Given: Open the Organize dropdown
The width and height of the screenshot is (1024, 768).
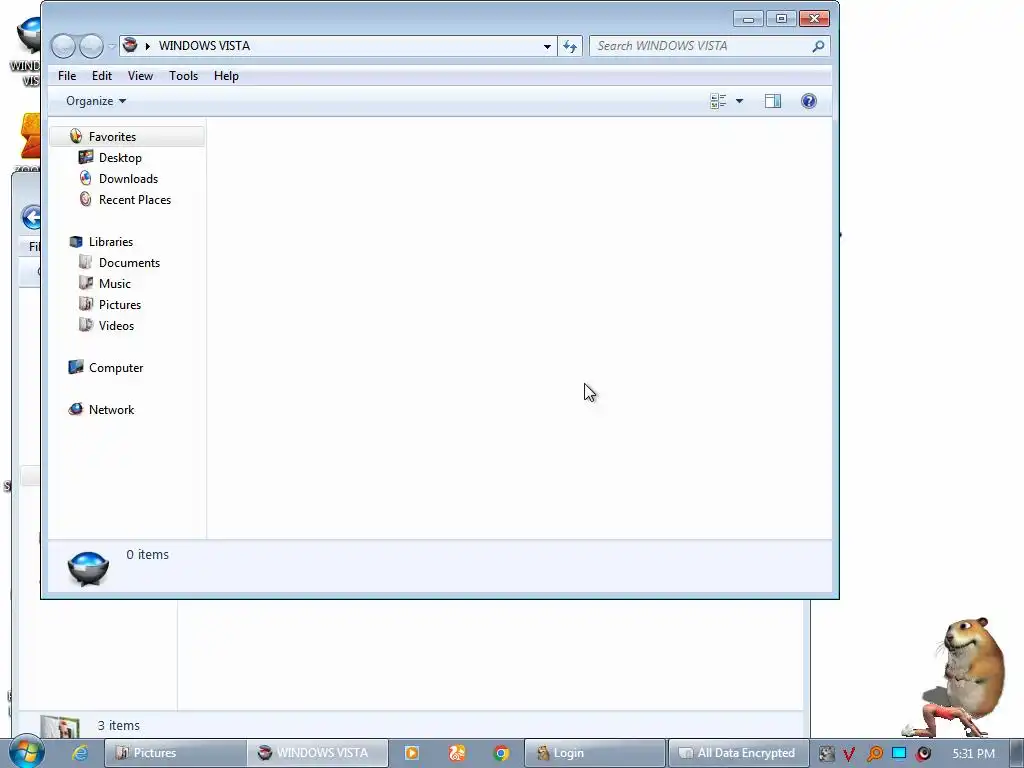Looking at the screenshot, I should pyautogui.click(x=96, y=101).
